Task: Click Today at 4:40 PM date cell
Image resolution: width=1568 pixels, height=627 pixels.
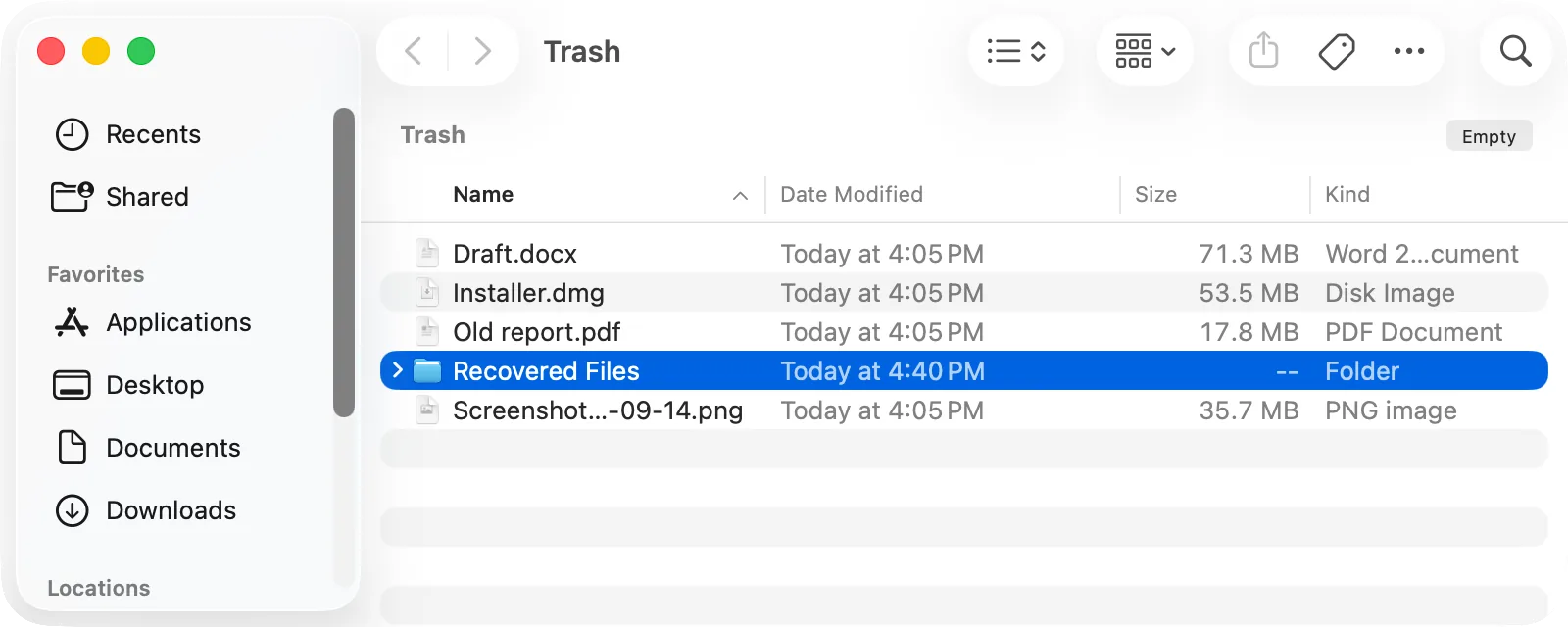Action: point(882,371)
